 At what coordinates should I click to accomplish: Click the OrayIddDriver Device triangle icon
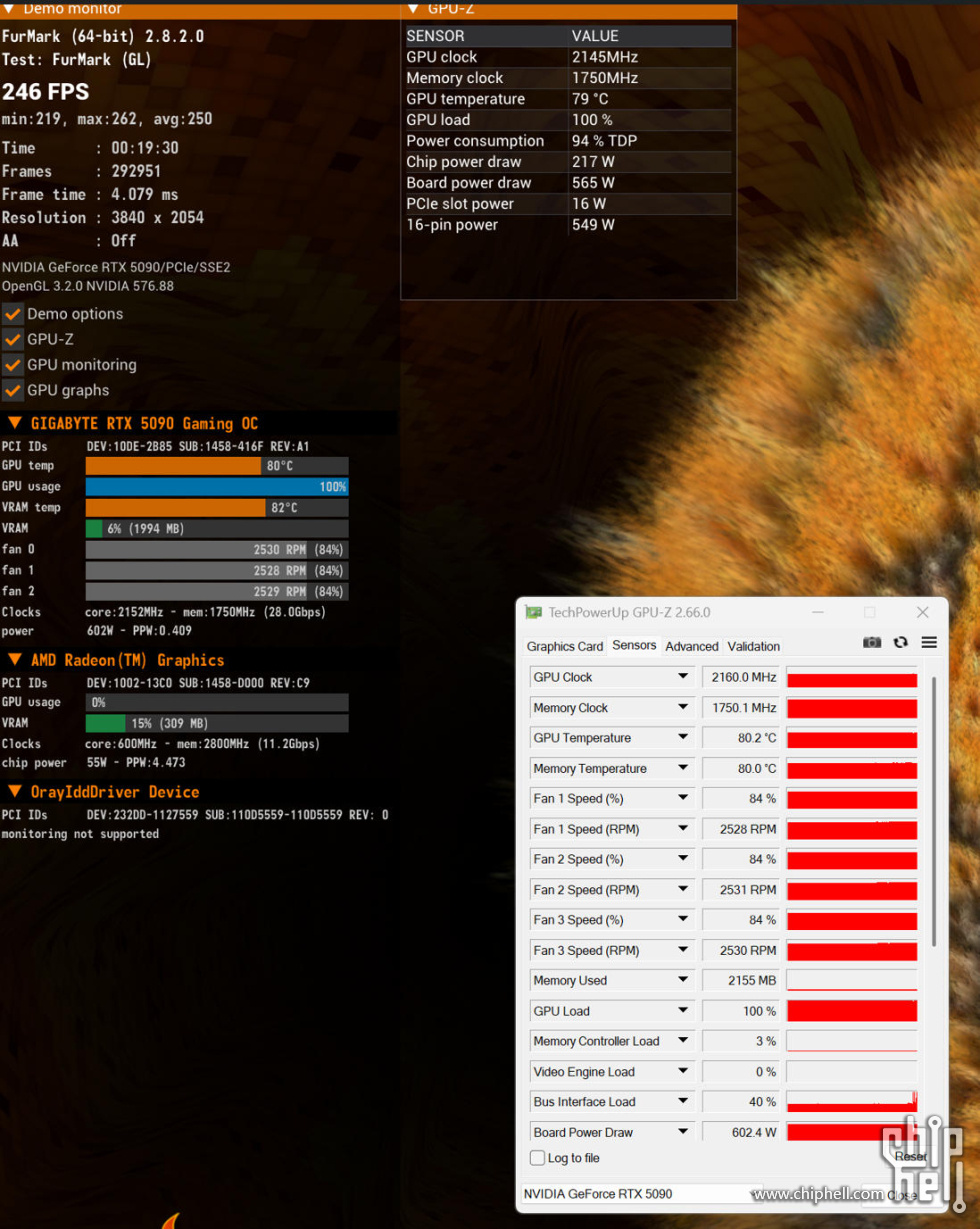(x=14, y=792)
